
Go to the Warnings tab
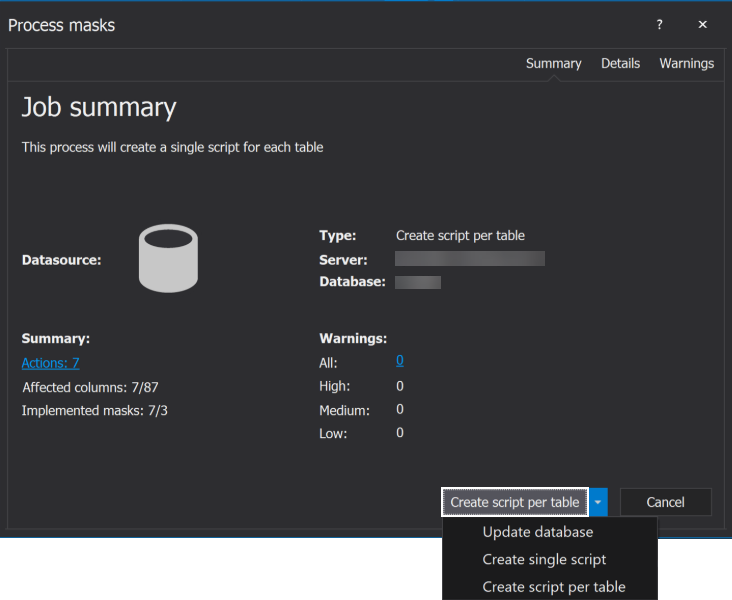click(x=686, y=63)
